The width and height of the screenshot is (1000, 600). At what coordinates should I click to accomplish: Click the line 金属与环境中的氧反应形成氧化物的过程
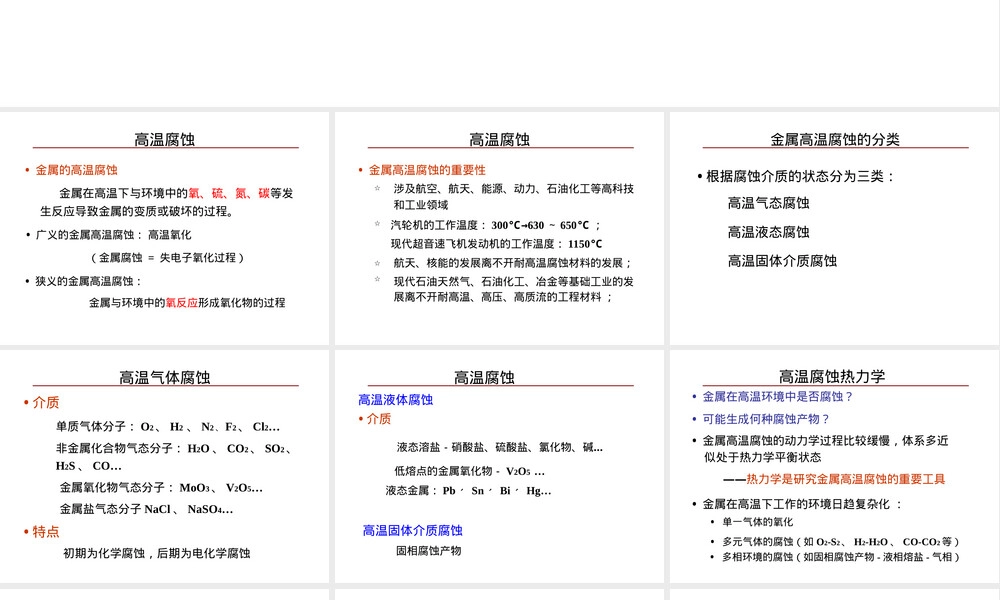pos(187,303)
